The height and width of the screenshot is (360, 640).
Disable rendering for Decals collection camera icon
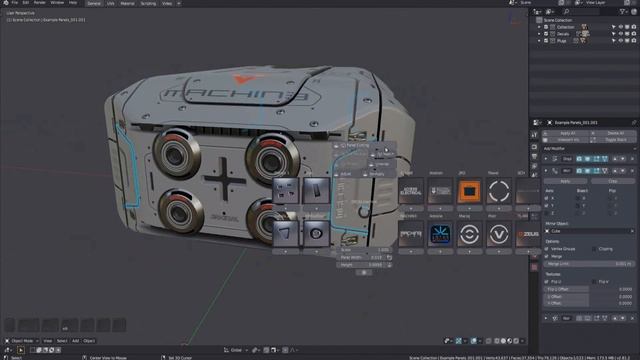pyautogui.click(x=633, y=34)
